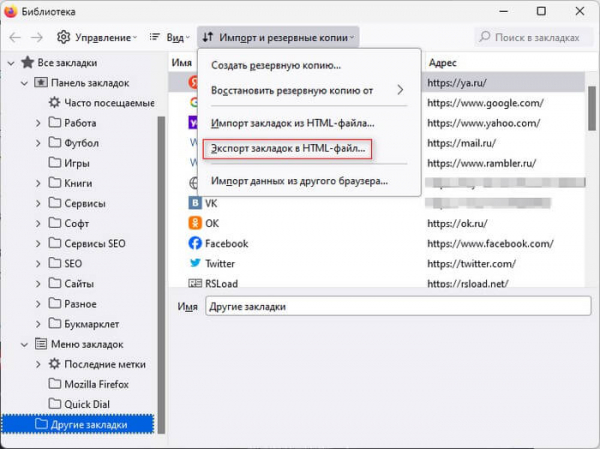The height and width of the screenshot is (449, 600).
Task: Click the https://www.google.com/ address
Action: pos(485,103)
